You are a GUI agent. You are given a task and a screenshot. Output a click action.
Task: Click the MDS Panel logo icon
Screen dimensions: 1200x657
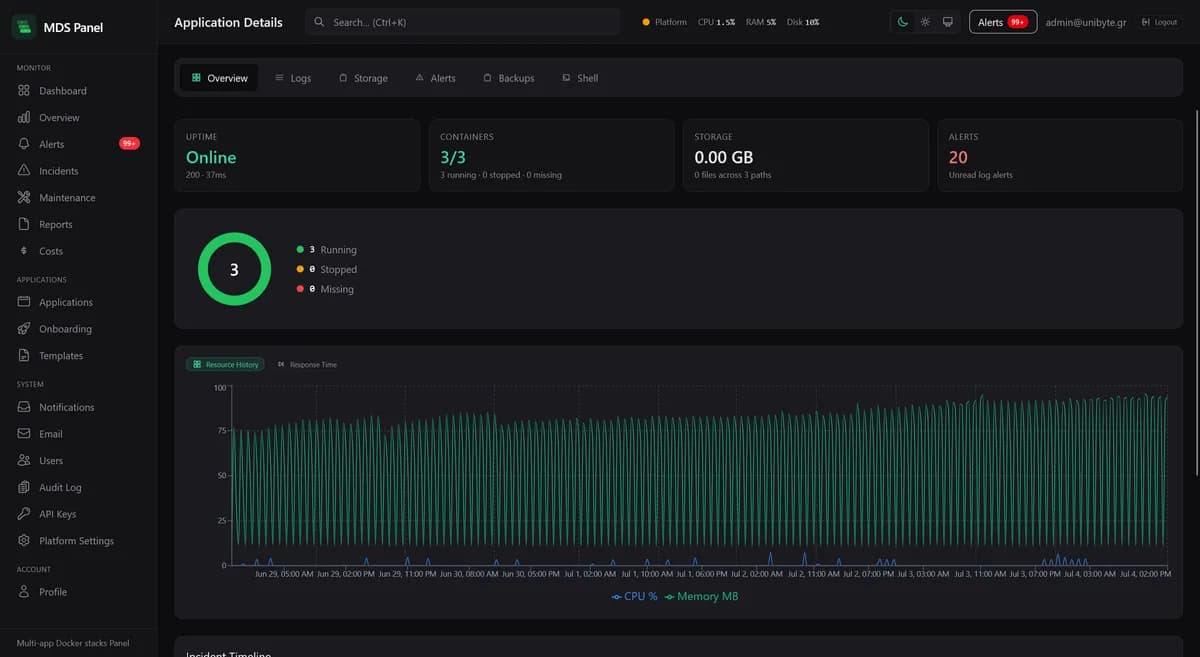[x=24, y=27]
